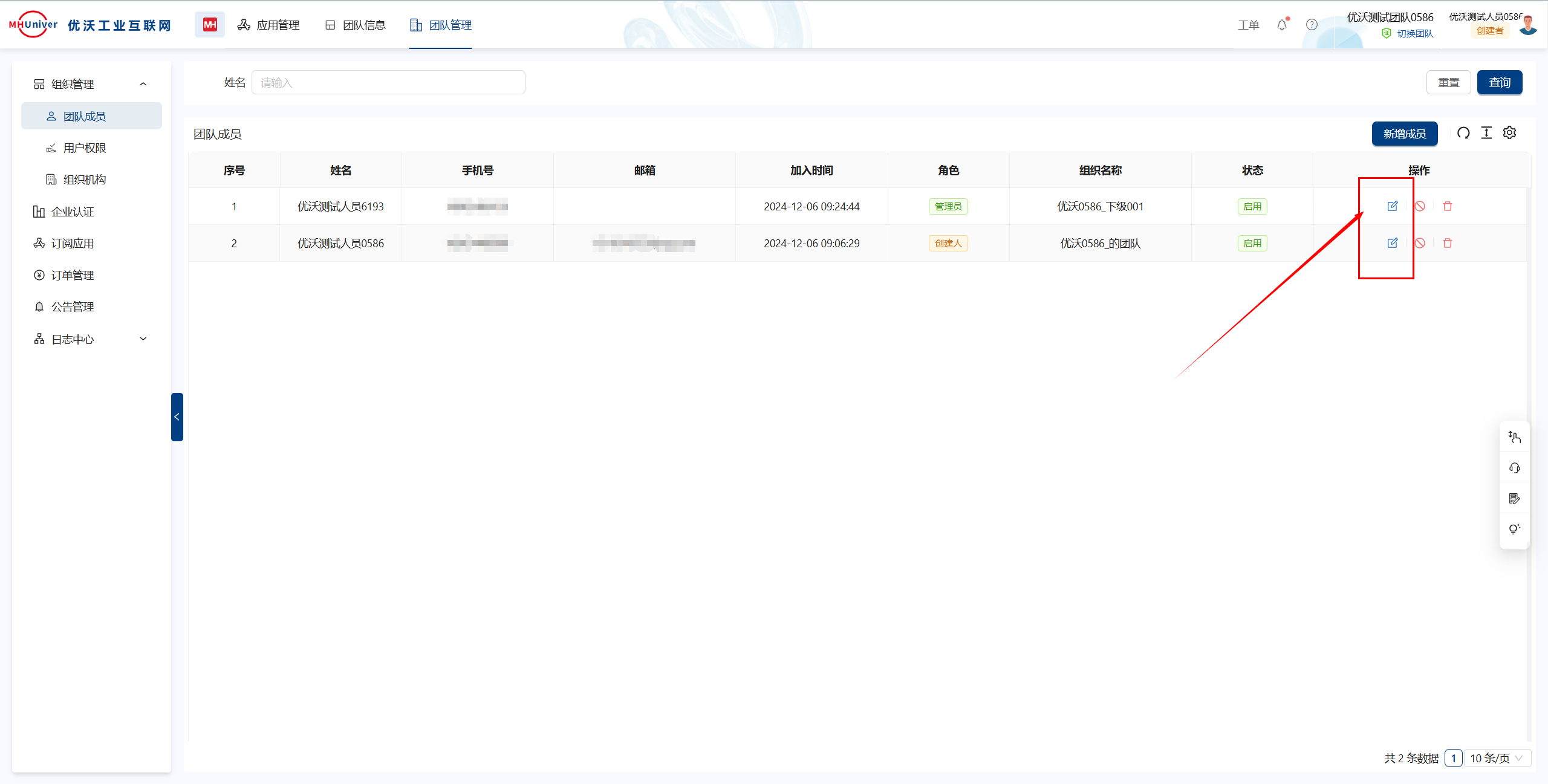Open table column settings gear

pyautogui.click(x=1510, y=133)
